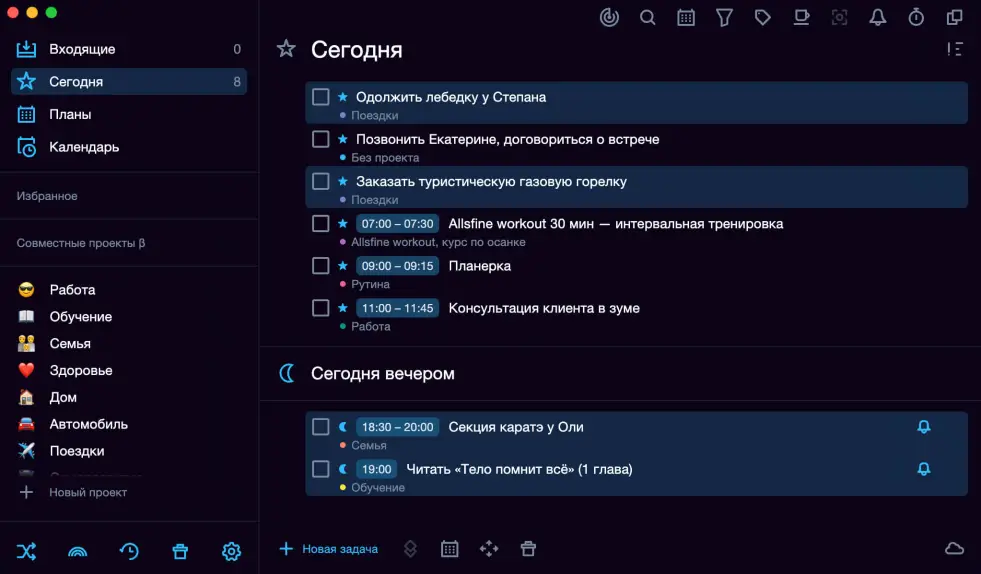This screenshot has height=574, width=981.
Task: Open history clock icon in sidebar footer
Action: coord(129,551)
